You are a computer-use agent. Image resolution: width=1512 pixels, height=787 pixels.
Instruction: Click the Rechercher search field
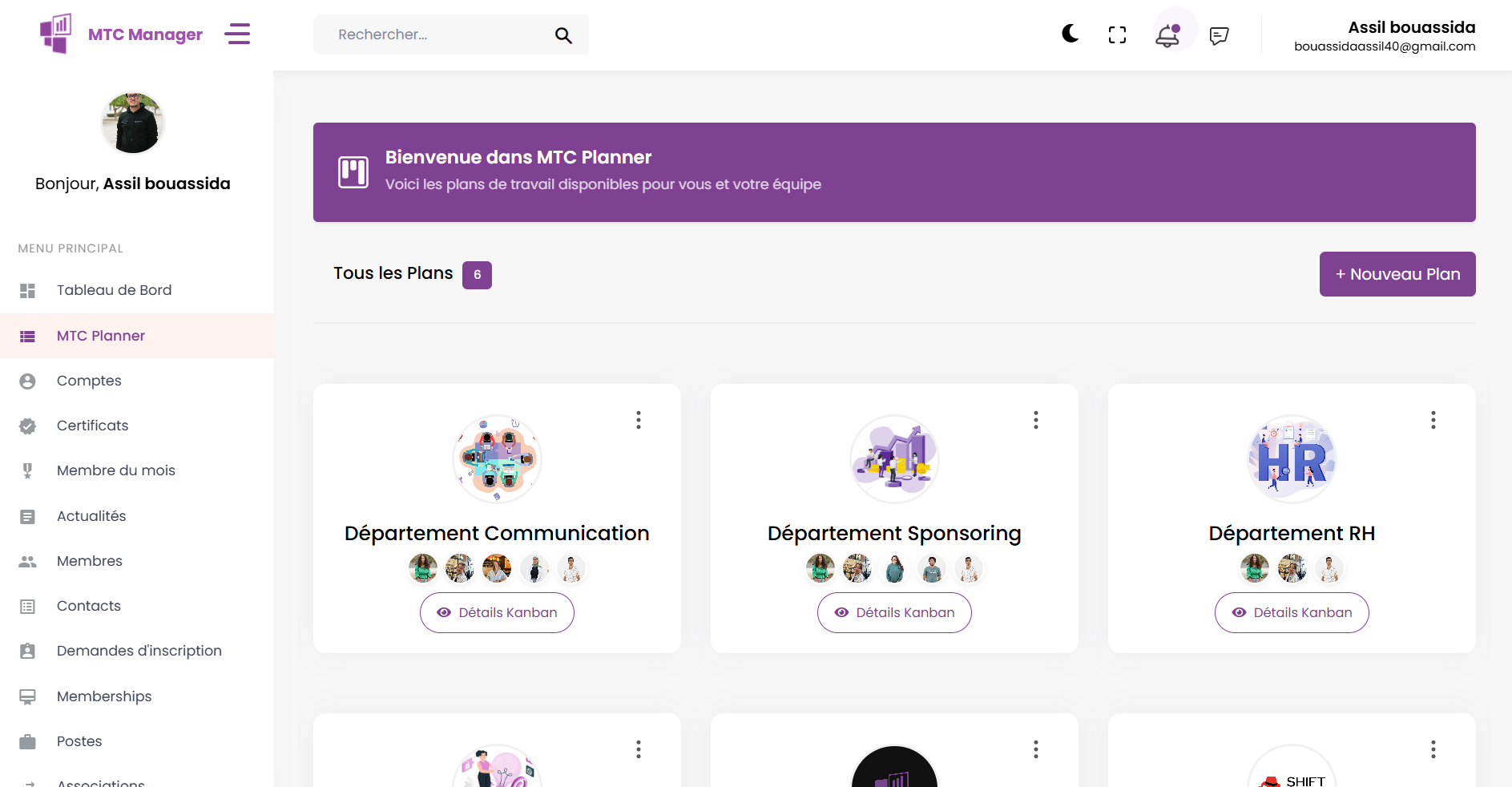click(x=451, y=34)
